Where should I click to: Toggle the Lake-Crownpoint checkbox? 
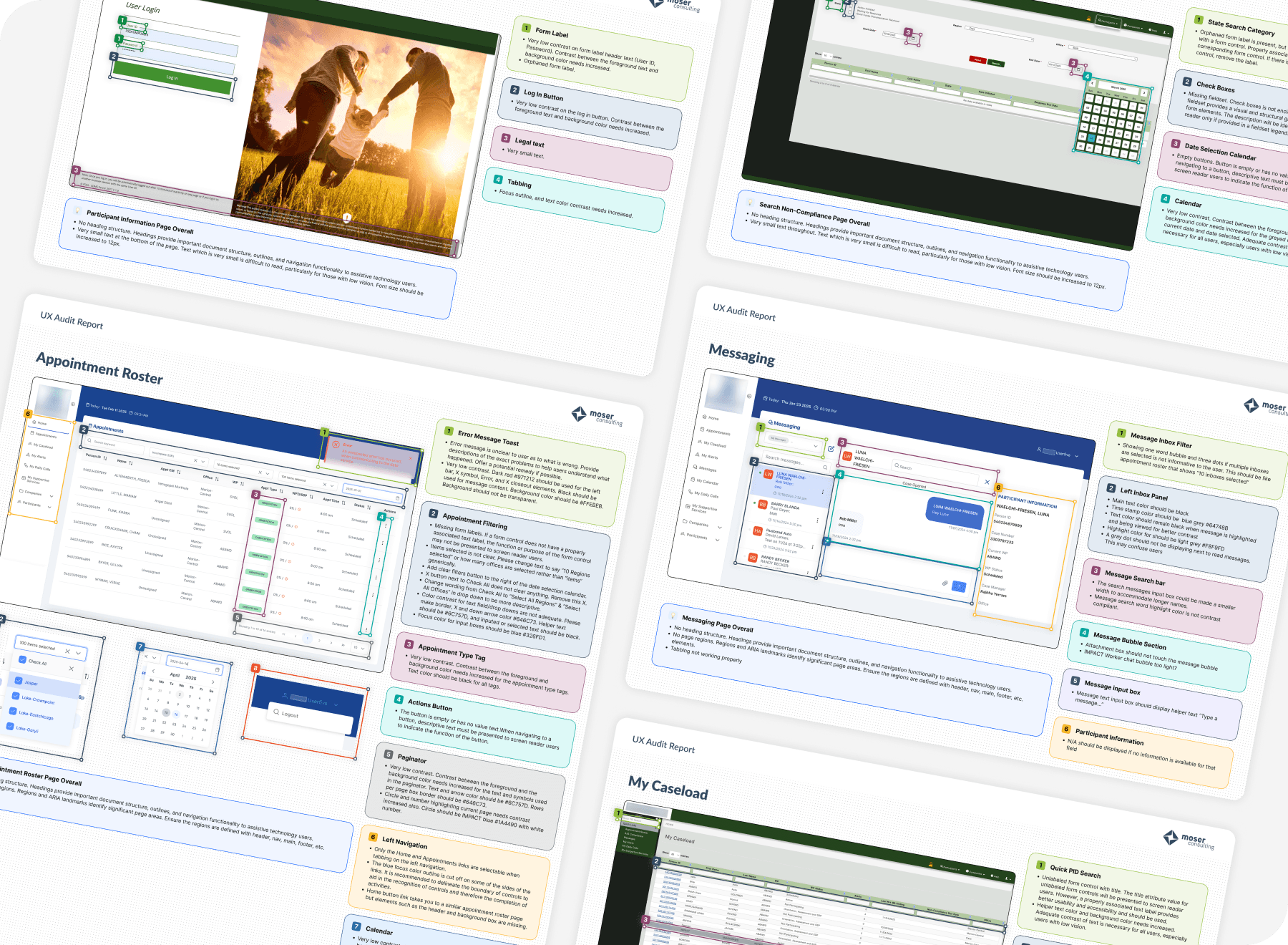tap(16, 695)
